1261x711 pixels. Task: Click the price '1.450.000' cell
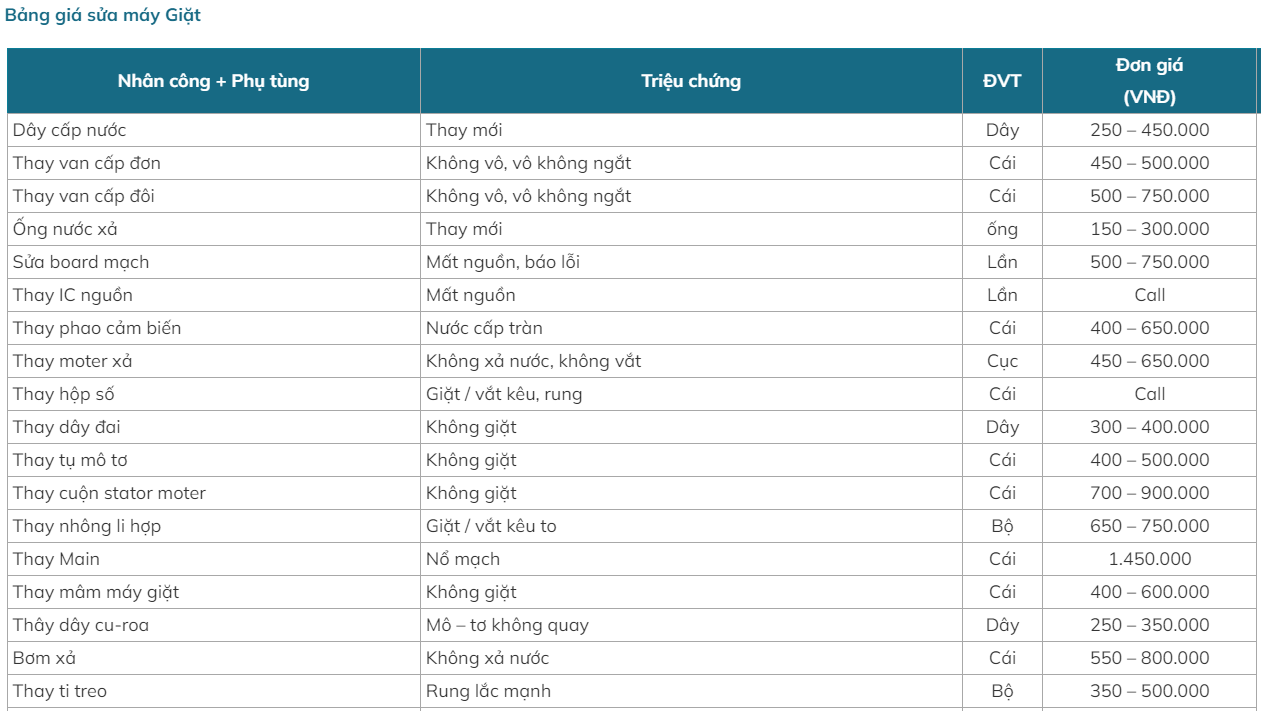click(1149, 559)
